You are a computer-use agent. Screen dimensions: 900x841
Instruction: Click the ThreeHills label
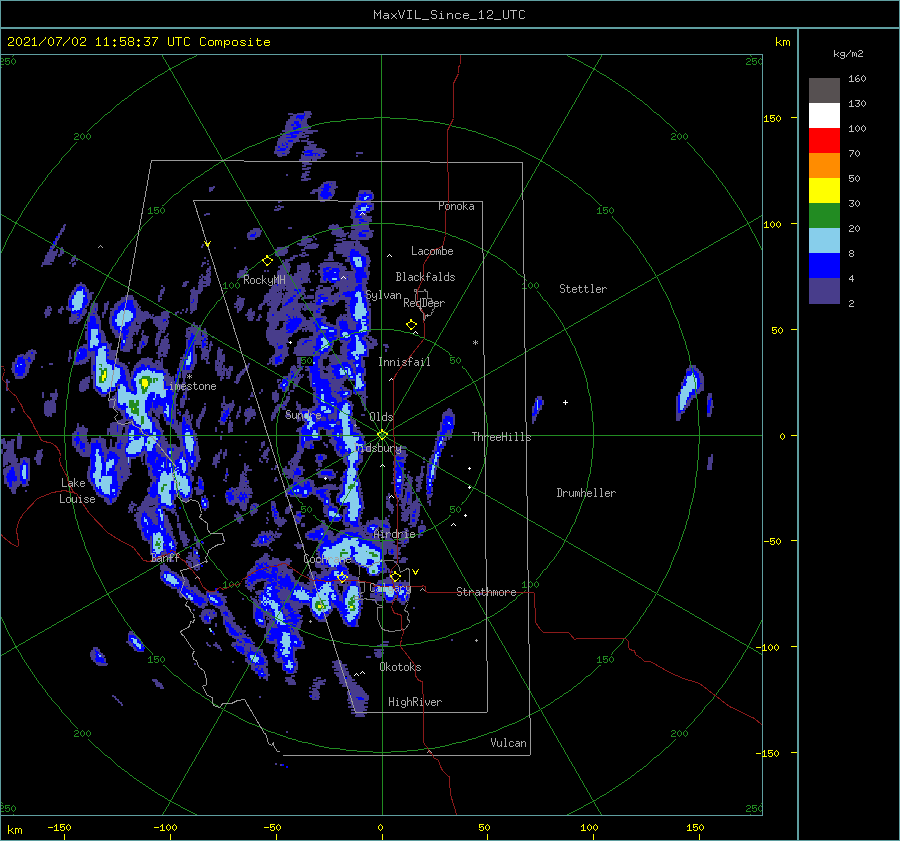pyautogui.click(x=502, y=437)
